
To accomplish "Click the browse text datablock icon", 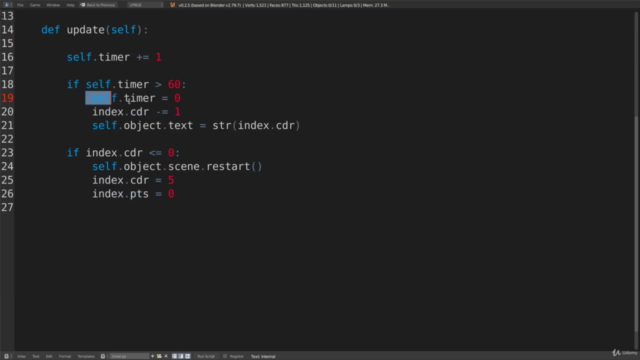I will point(103,356).
